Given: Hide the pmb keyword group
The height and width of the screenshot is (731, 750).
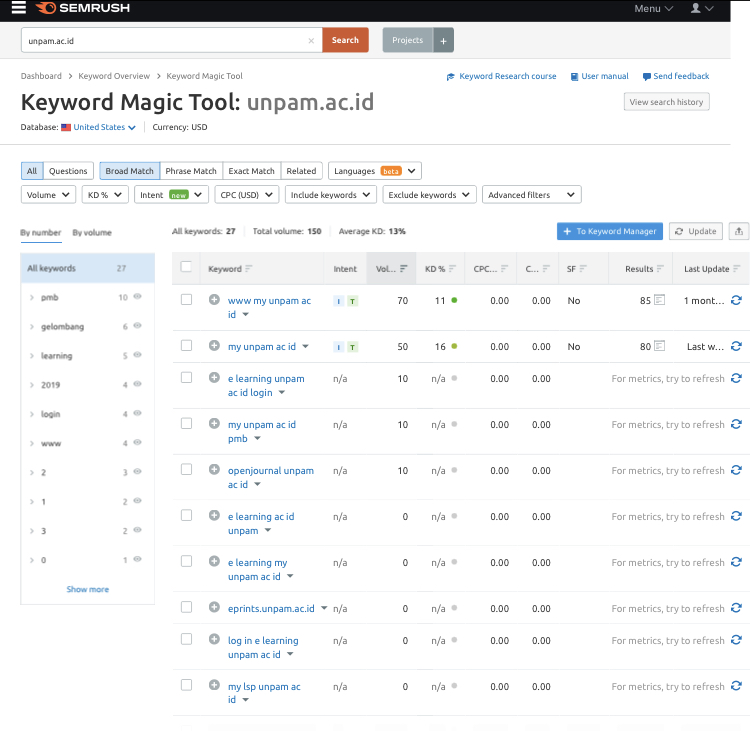Looking at the screenshot, I should tap(137, 297).
